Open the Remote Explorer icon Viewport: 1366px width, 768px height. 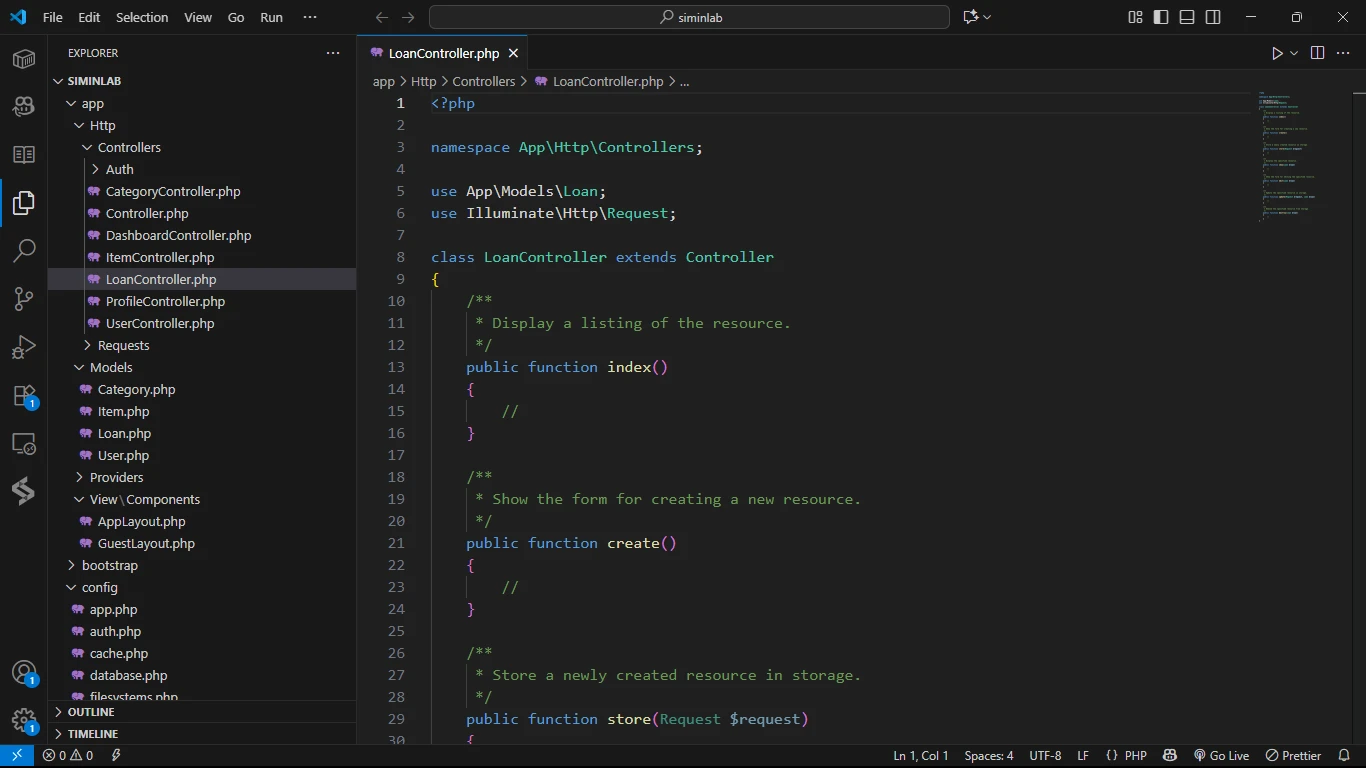pos(24,444)
